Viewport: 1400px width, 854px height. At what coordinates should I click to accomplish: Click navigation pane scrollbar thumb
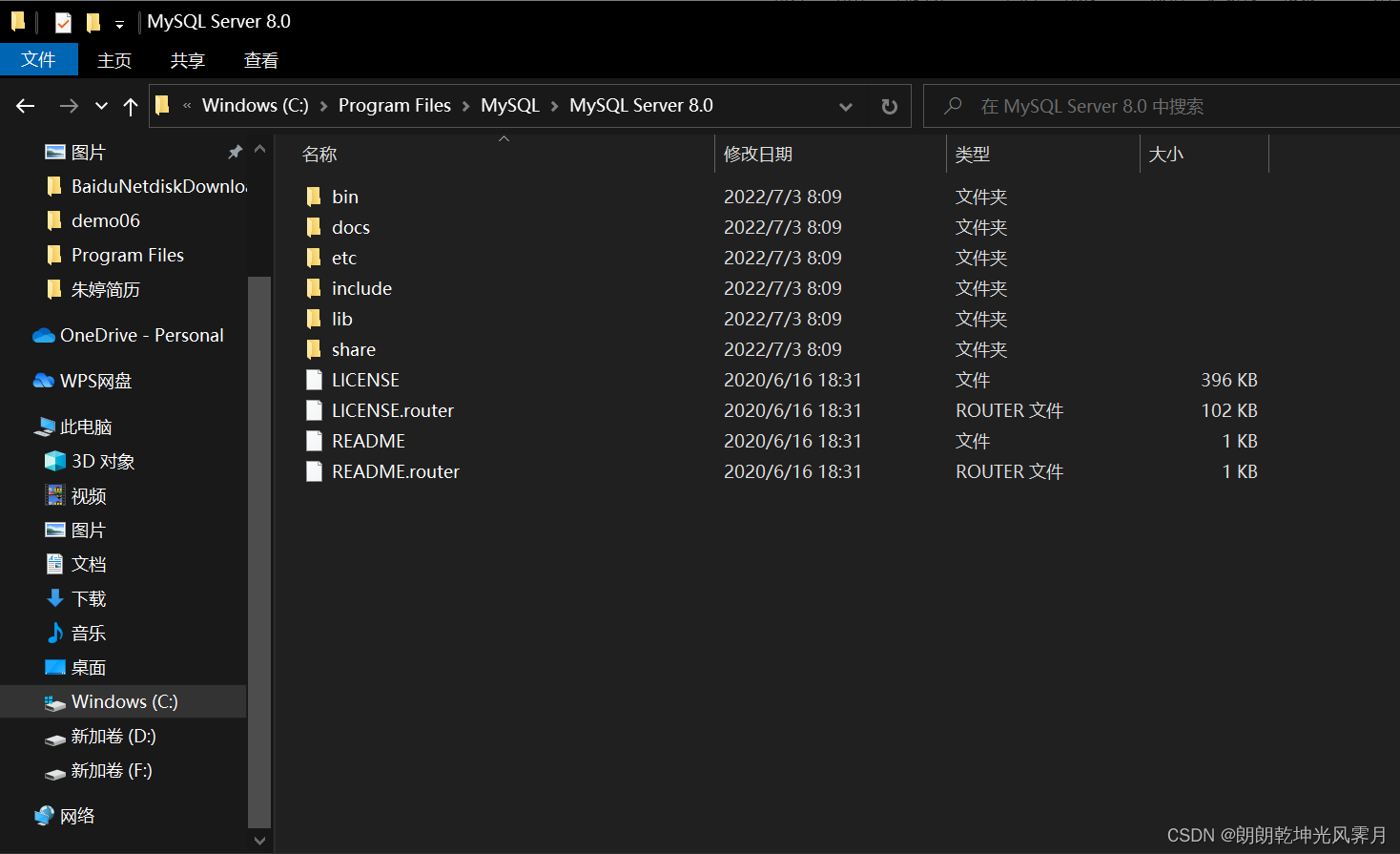click(x=259, y=552)
